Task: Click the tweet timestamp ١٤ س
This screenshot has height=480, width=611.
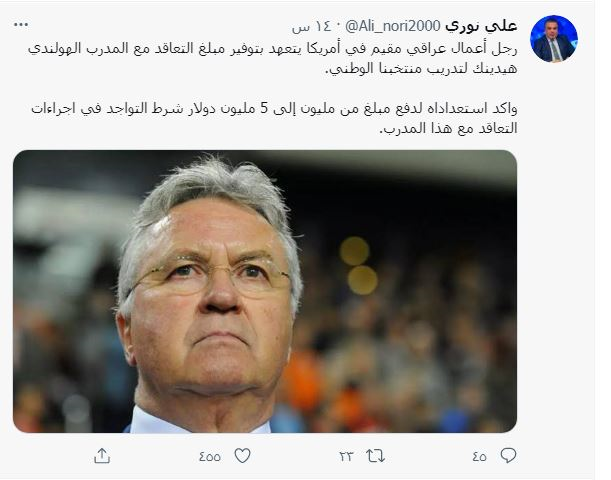Action: [x=311, y=26]
